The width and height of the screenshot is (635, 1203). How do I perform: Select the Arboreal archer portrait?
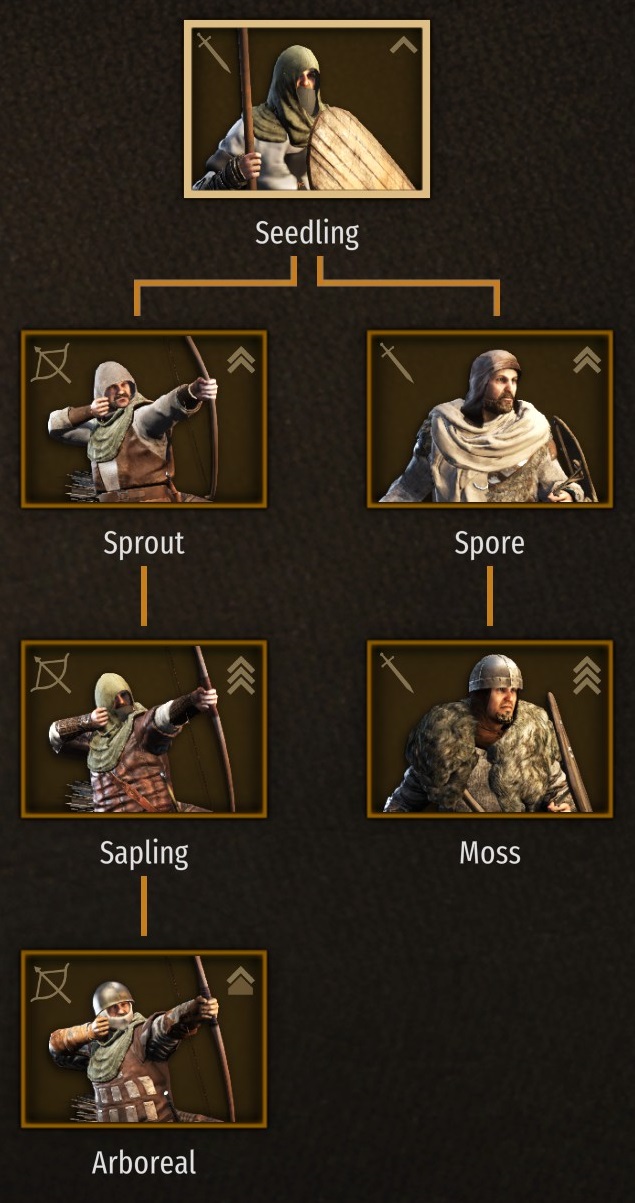[x=144, y=1039]
